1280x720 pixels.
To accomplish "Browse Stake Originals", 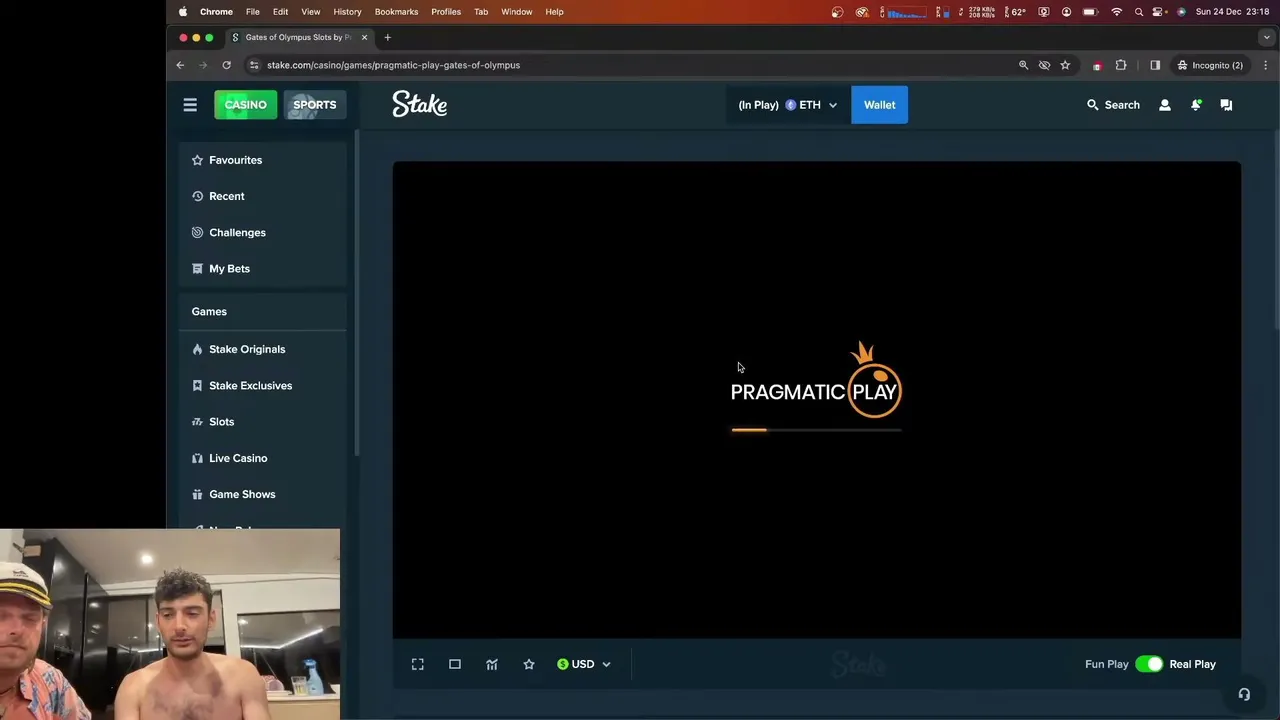I will (263, 349).
